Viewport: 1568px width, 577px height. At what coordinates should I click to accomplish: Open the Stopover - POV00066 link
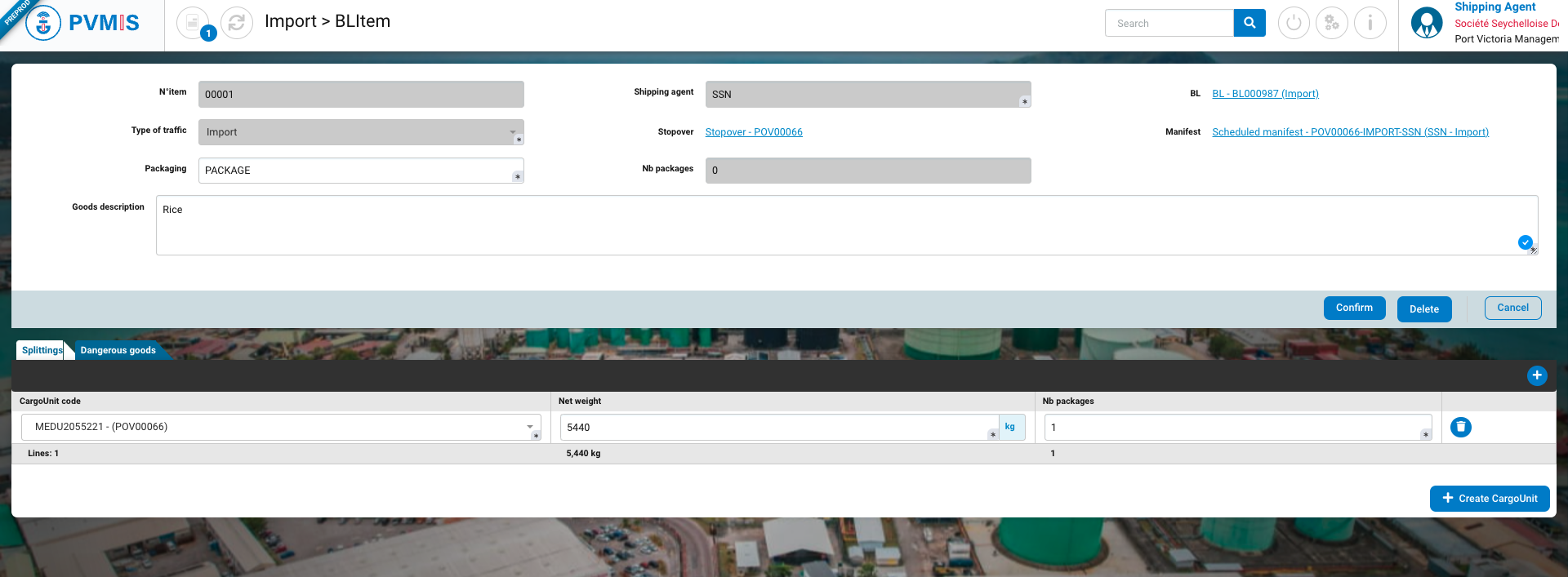pos(754,132)
